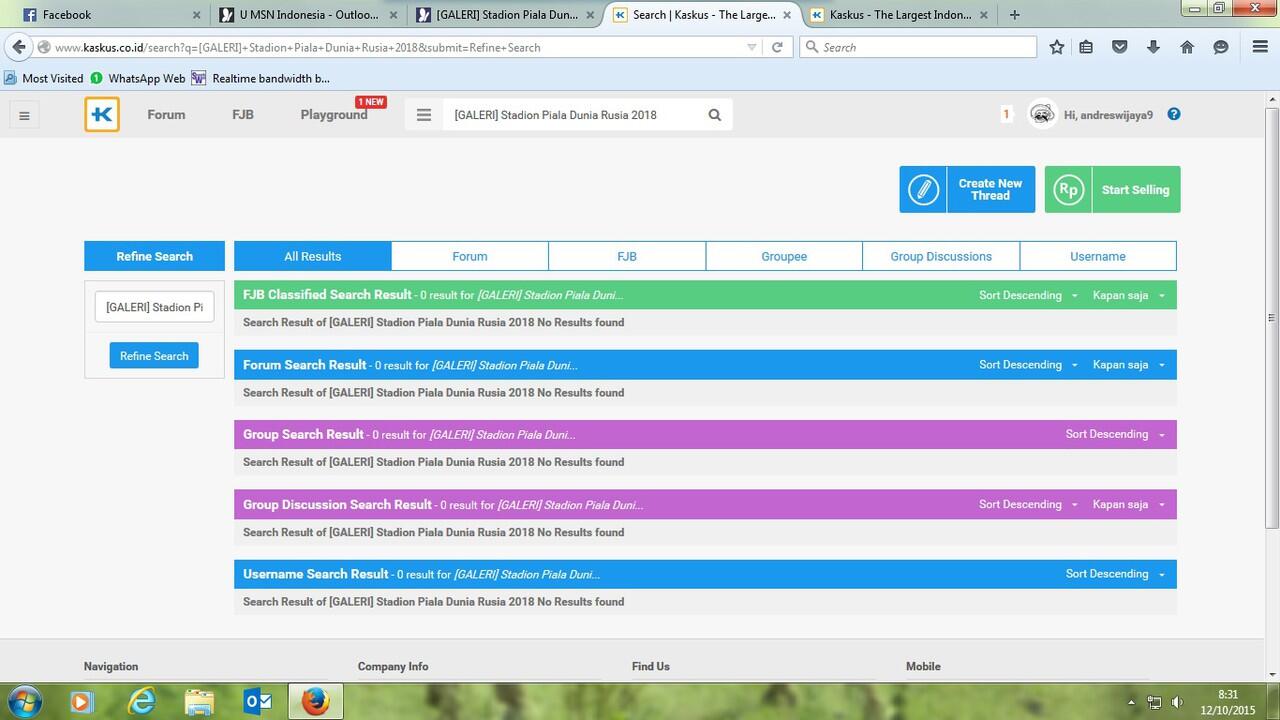Close the Facebook tab

pos(196,15)
